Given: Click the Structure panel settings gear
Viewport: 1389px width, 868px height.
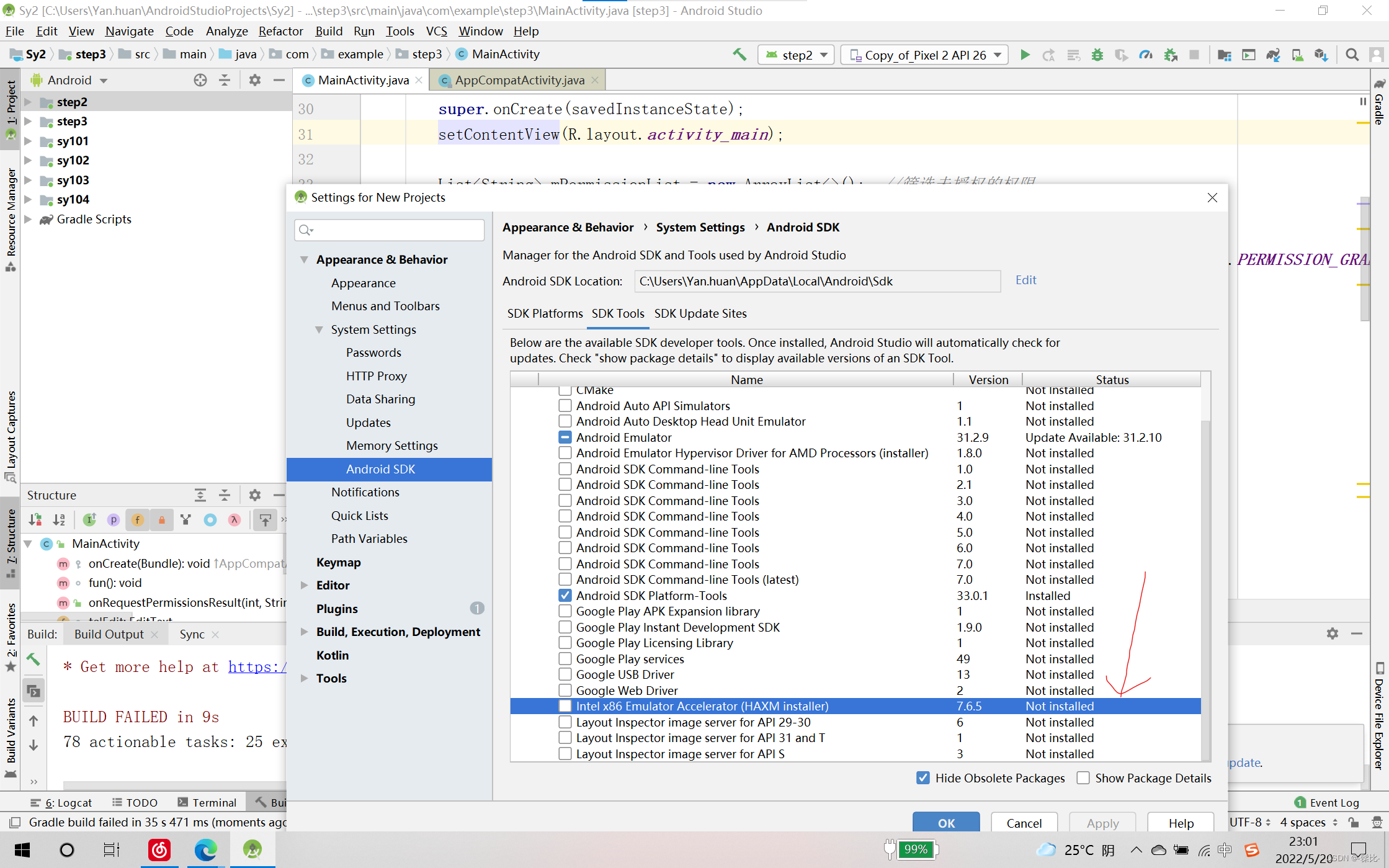Looking at the screenshot, I should (255, 494).
